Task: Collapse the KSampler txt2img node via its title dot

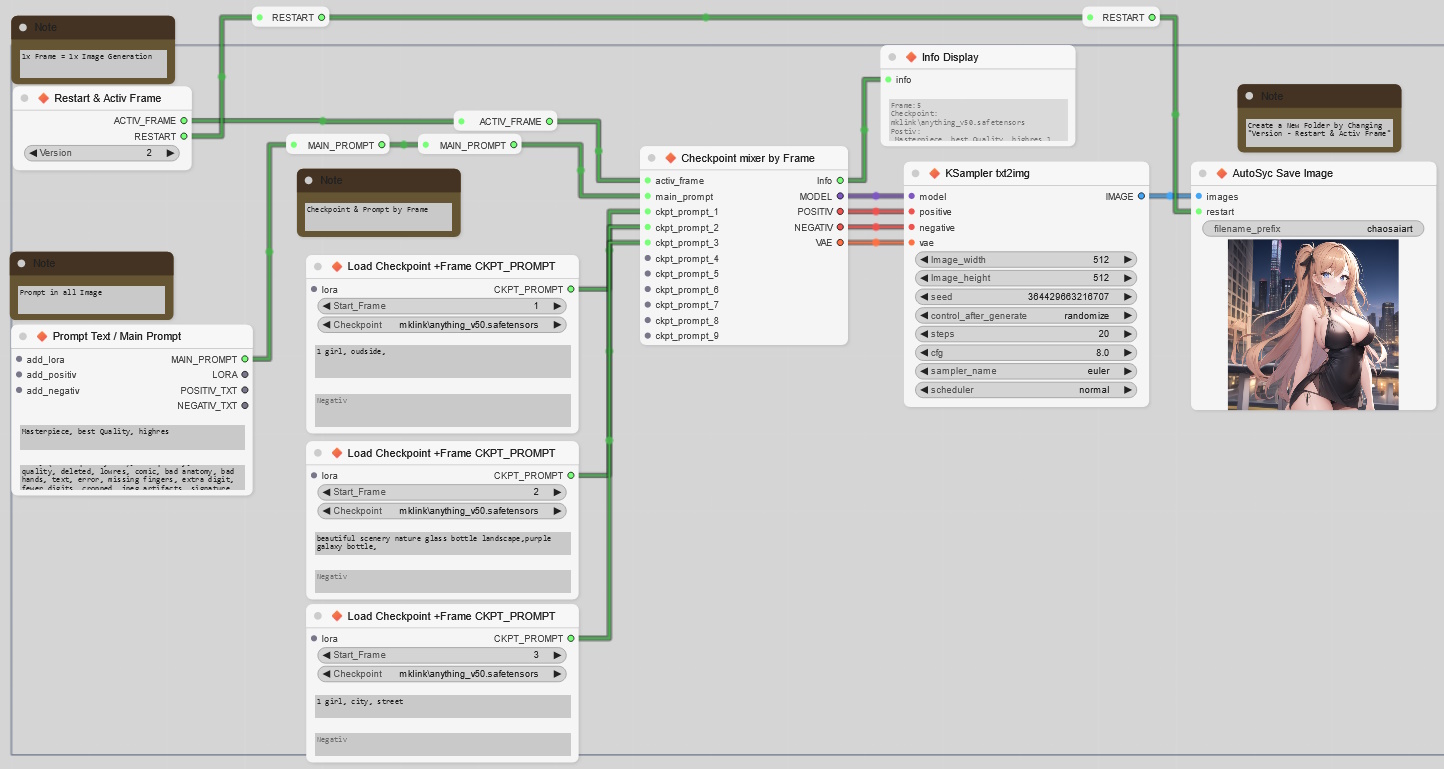Action: pyautogui.click(x=915, y=174)
